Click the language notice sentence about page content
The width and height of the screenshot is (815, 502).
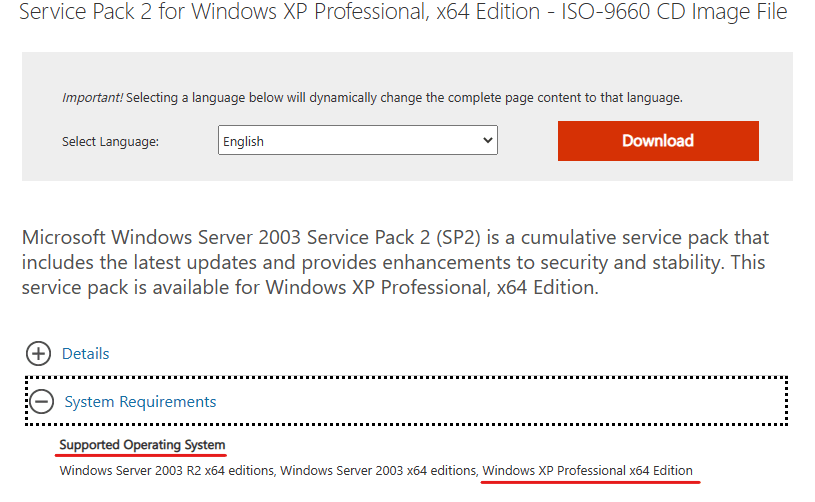click(x=404, y=98)
